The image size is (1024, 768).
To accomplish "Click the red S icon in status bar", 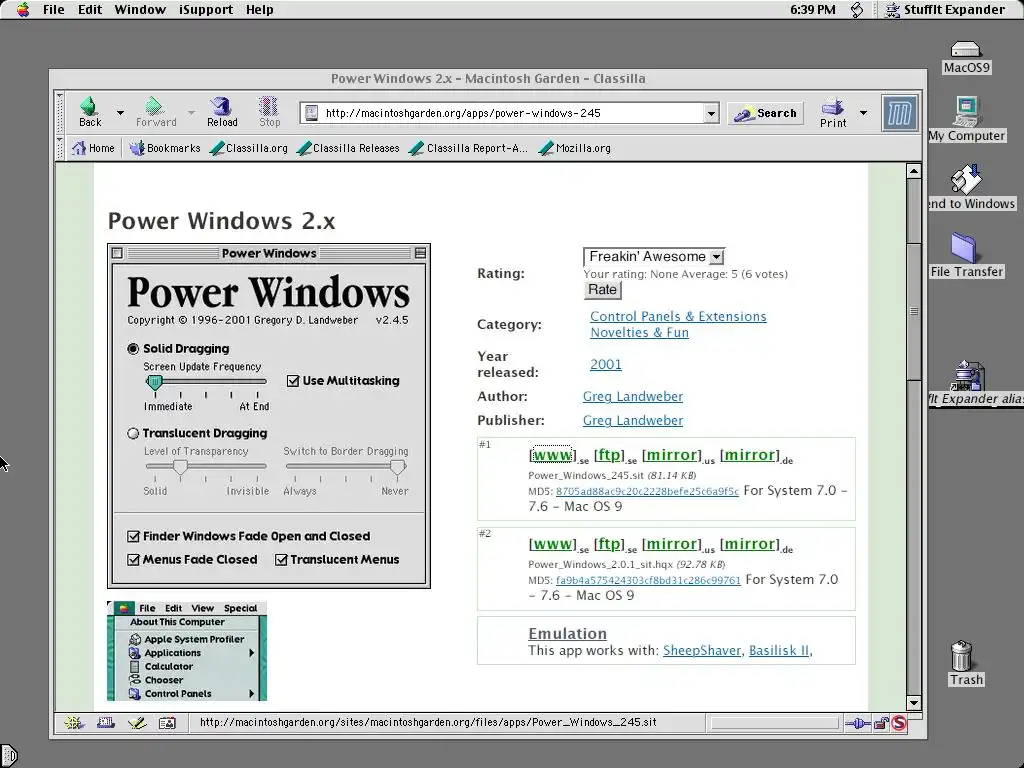I will tap(899, 723).
